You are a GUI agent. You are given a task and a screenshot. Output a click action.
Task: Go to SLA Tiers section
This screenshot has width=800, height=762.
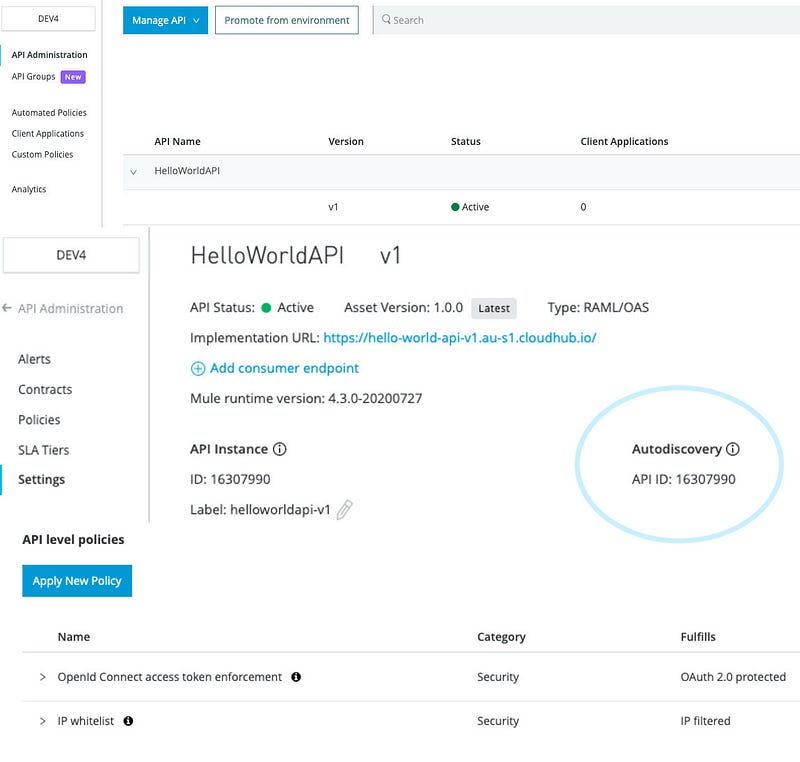click(x=43, y=450)
